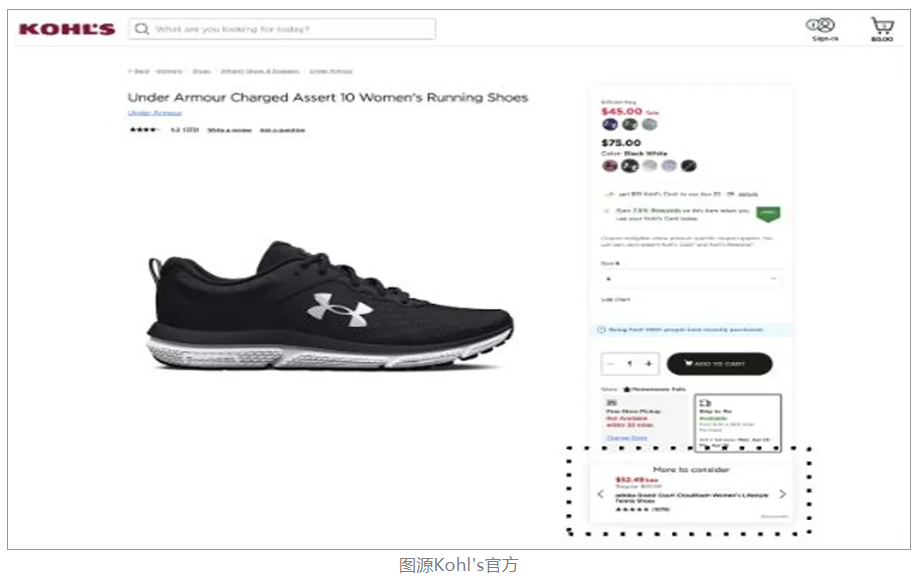This screenshot has width=922, height=580.
Task: Click the black running shoe image
Action: (330, 304)
